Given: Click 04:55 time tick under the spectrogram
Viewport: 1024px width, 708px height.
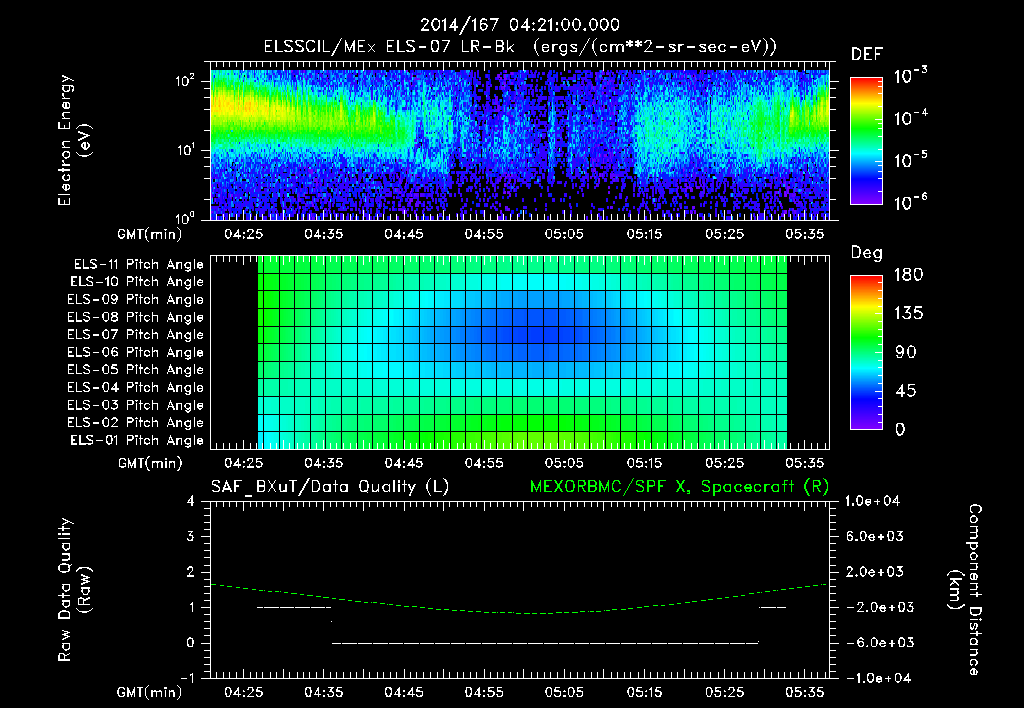Looking at the screenshot, I should (x=484, y=234).
